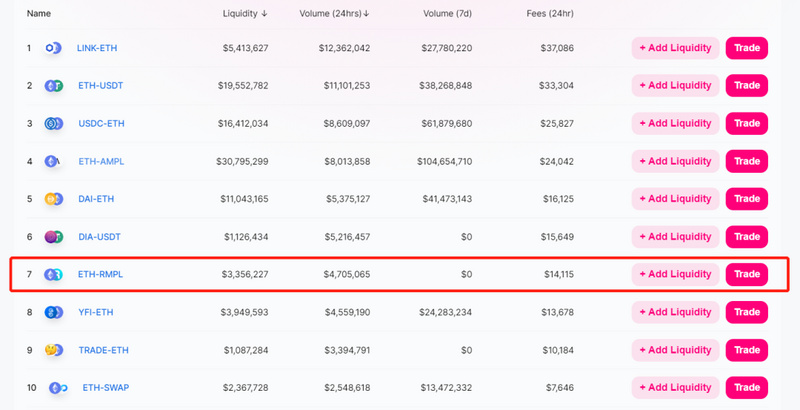Add Liquidity to the DAI-ETH pool
Screen dimensions: 800x410
click(x=675, y=199)
